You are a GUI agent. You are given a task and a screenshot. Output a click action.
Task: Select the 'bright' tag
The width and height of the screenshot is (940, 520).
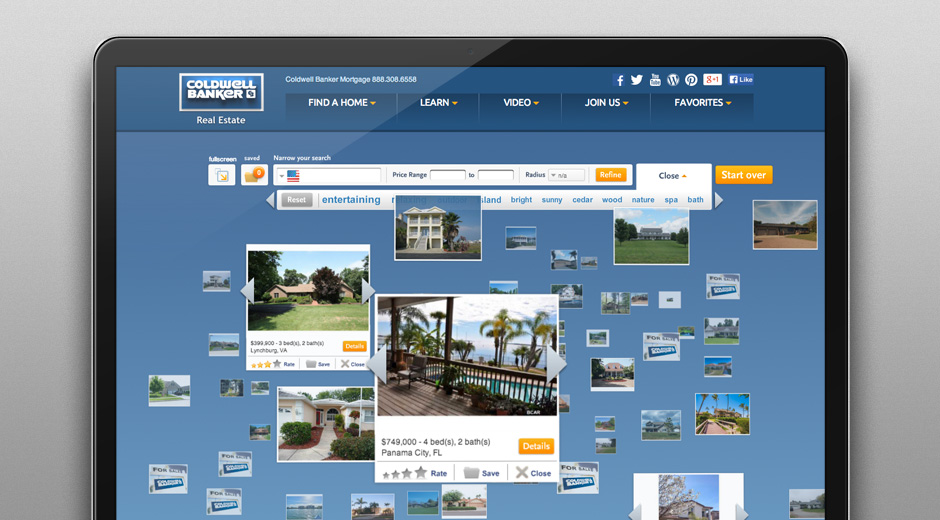tap(522, 200)
